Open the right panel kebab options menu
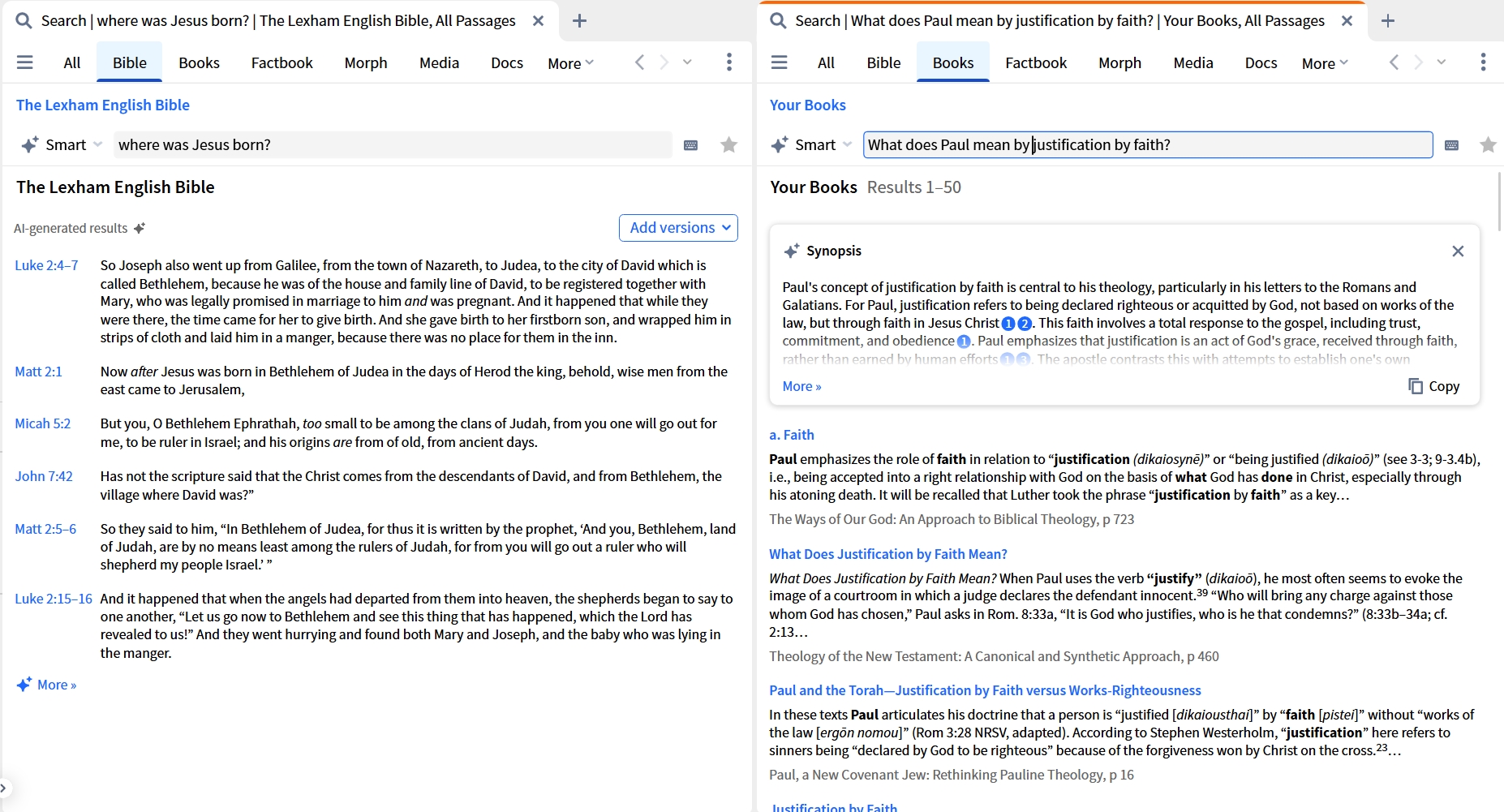1504x812 pixels. [x=1483, y=62]
